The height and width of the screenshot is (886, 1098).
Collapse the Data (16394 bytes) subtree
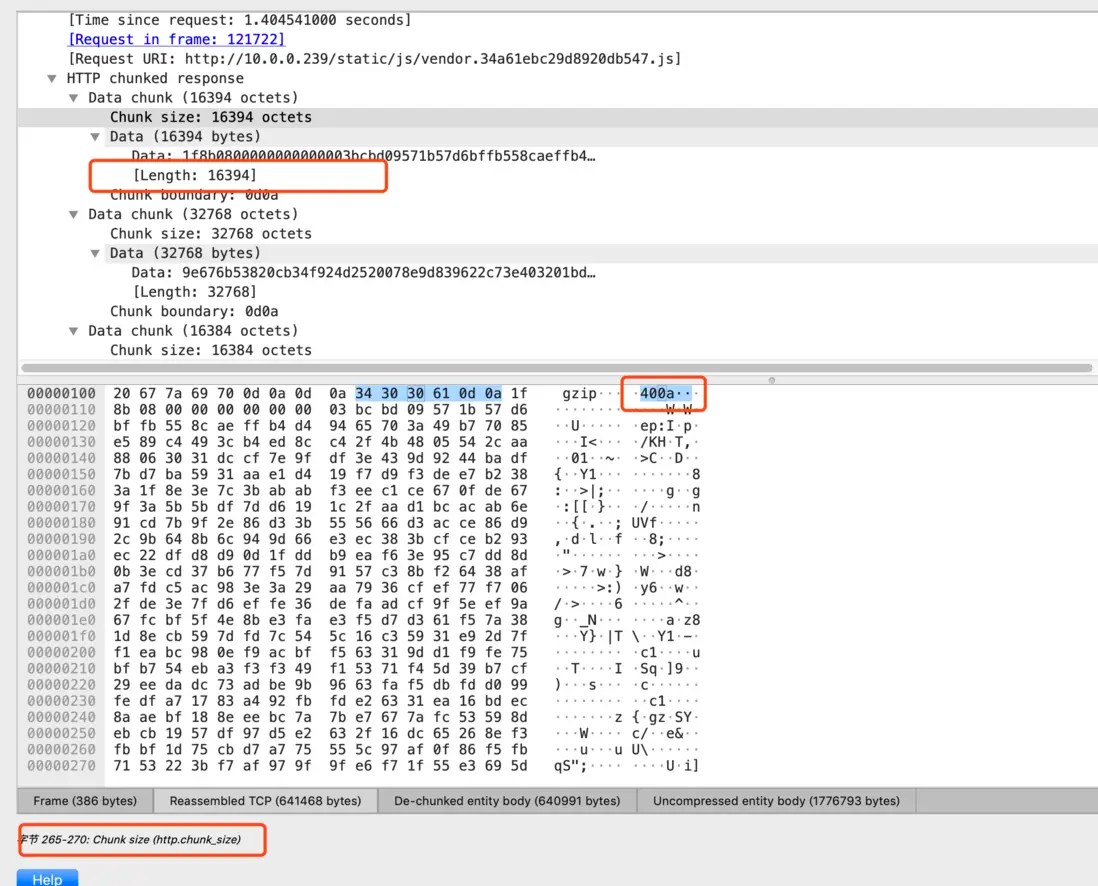tap(96, 136)
